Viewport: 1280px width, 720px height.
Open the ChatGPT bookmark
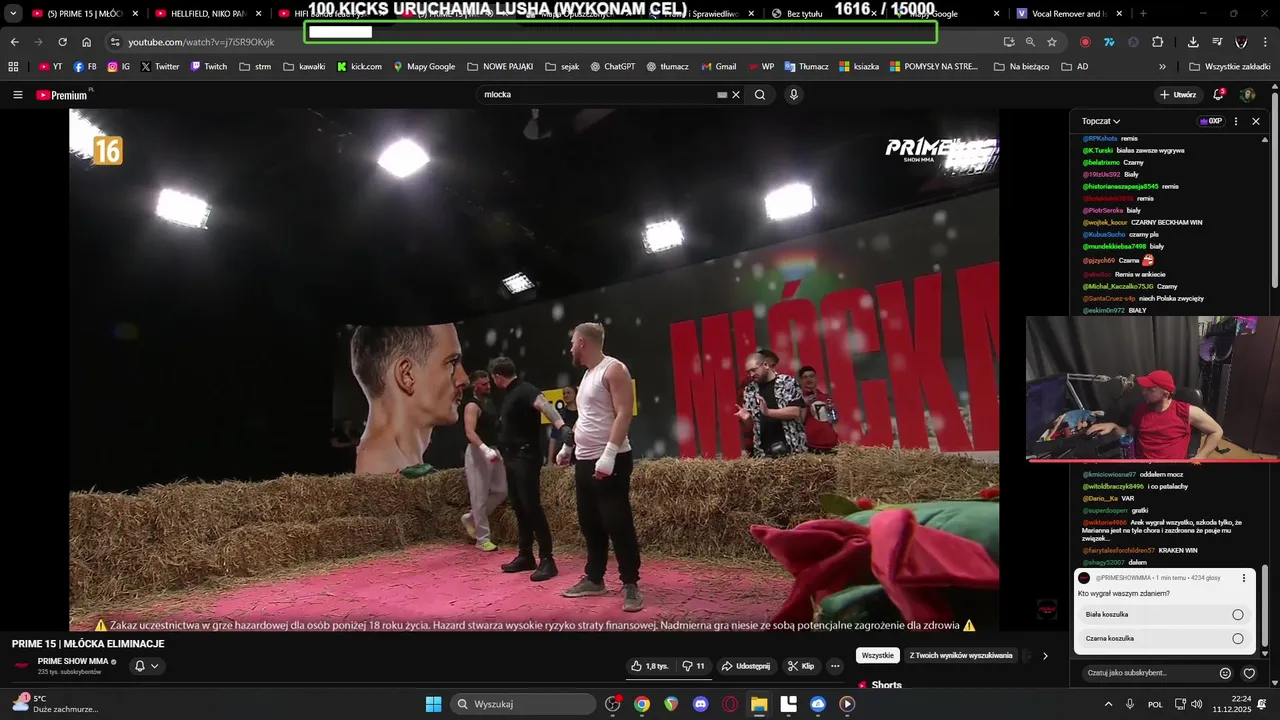click(x=612, y=67)
